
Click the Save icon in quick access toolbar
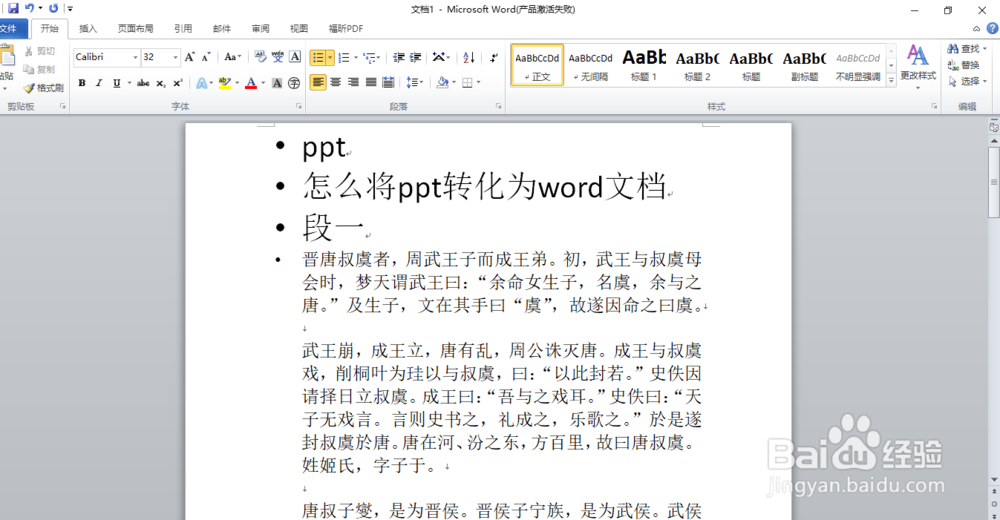pyautogui.click(x=13, y=8)
